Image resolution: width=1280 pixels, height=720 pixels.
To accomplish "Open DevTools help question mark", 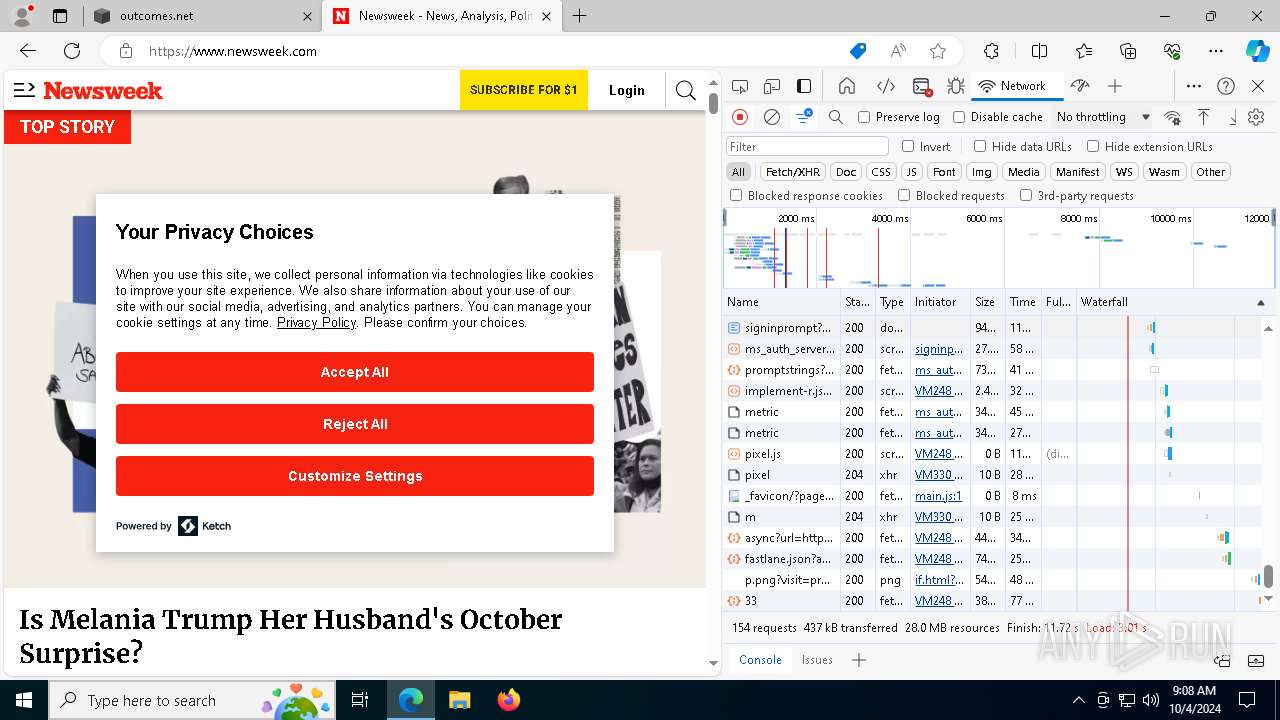I will click(1226, 86).
